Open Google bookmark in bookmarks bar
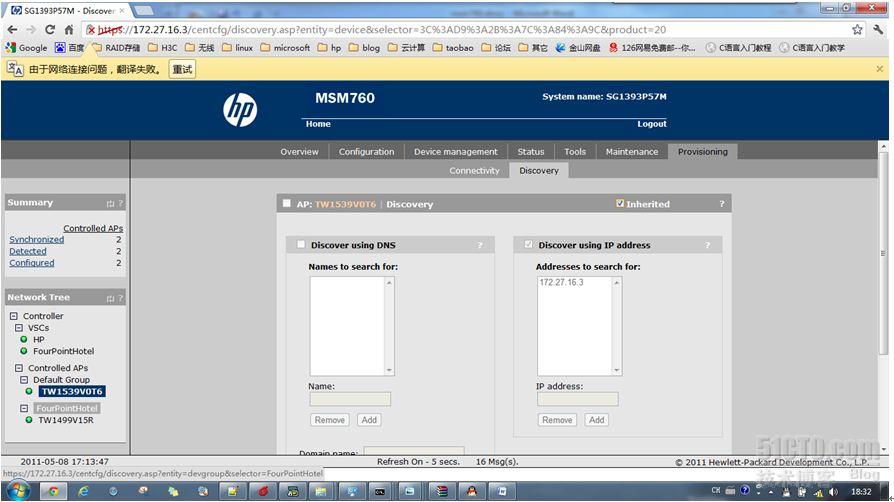The height and width of the screenshot is (502, 894). [x=26, y=48]
